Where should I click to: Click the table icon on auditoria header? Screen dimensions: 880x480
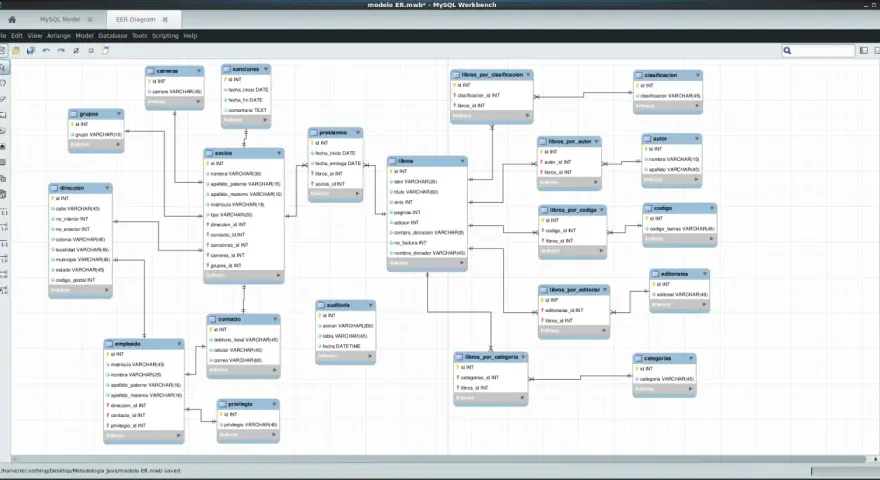322,305
